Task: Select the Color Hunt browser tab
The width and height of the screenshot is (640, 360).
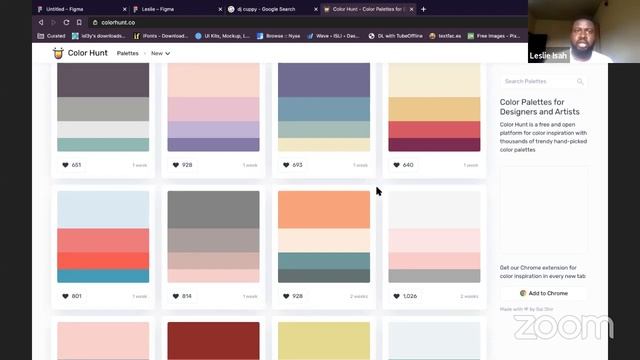Action: [x=369, y=9]
